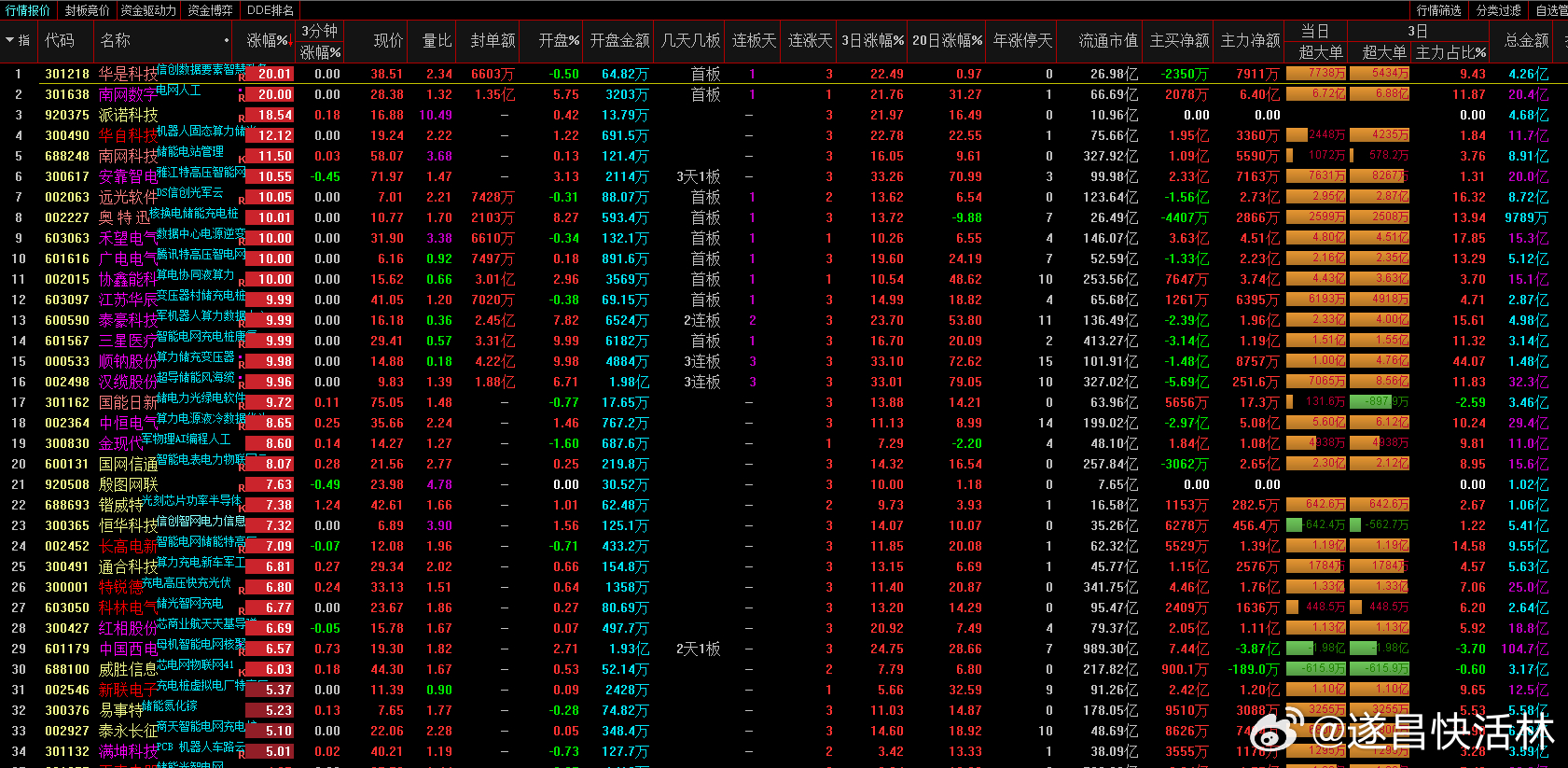Select stock code 601616
Viewport: 1568px width, 768px height.
tap(67, 258)
